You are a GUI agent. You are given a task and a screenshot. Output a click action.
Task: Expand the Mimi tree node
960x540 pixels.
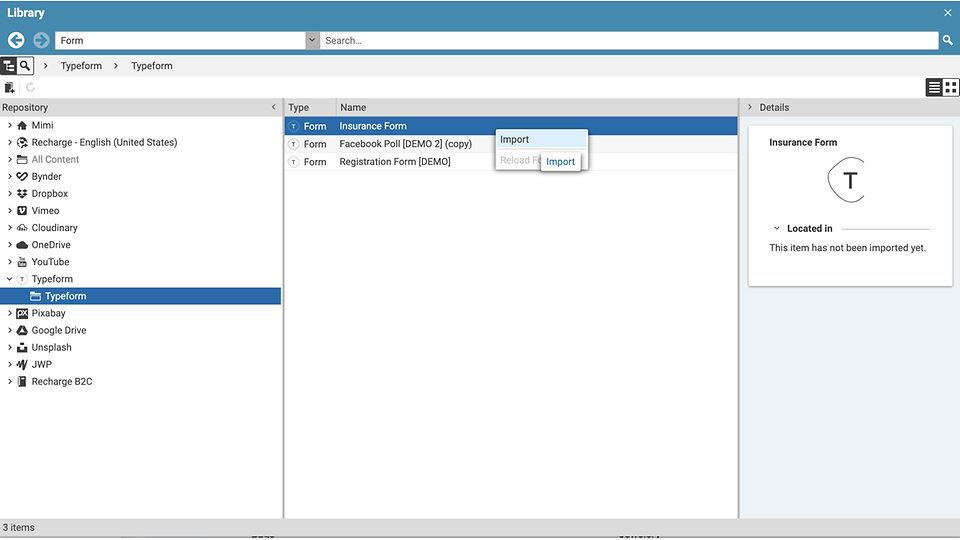click(9, 125)
